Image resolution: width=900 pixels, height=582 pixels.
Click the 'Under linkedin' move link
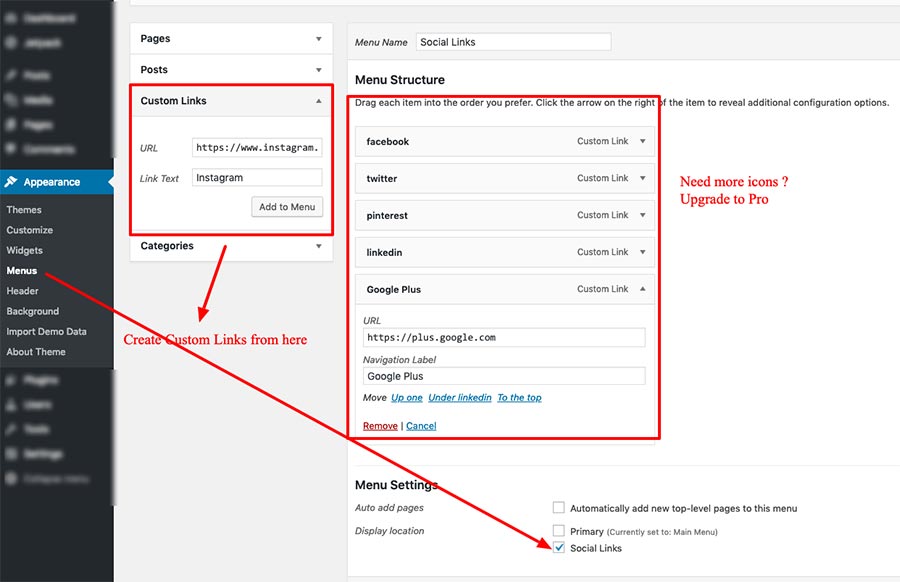(459, 398)
